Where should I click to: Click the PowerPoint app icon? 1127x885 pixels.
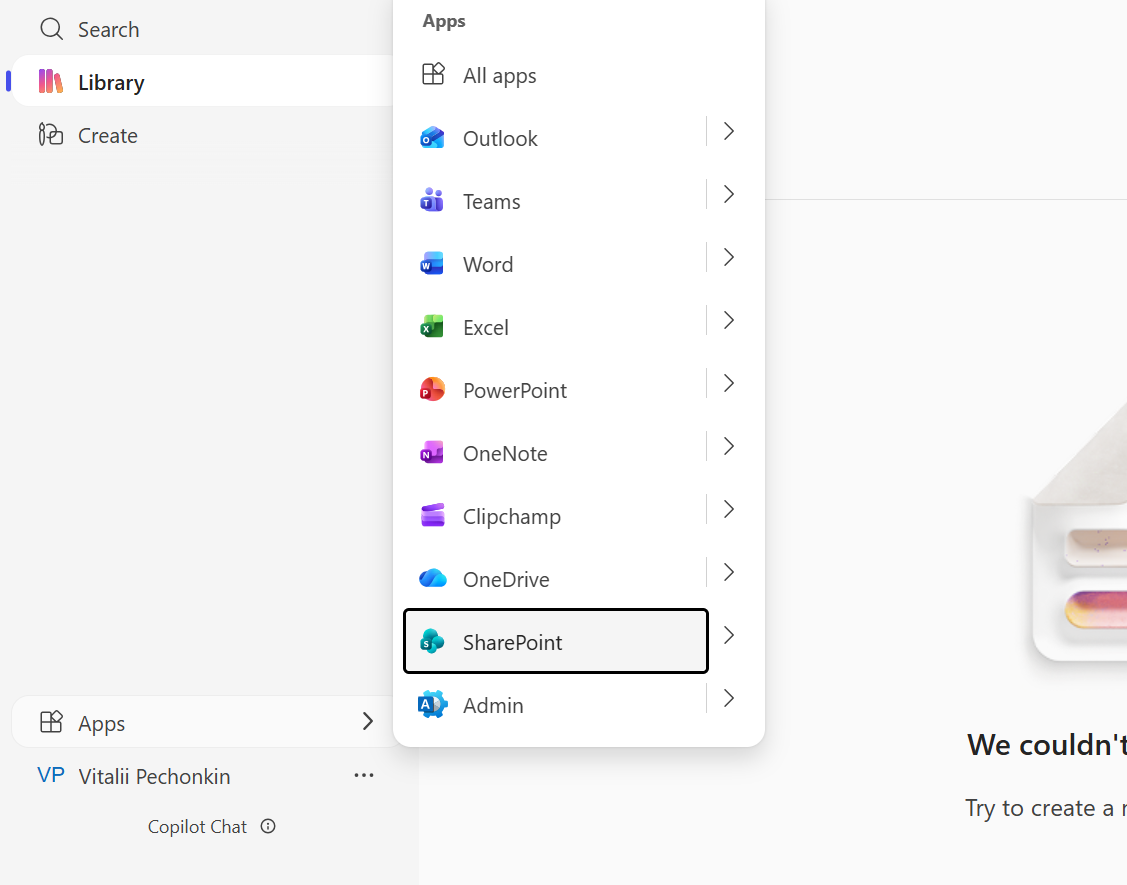432,390
